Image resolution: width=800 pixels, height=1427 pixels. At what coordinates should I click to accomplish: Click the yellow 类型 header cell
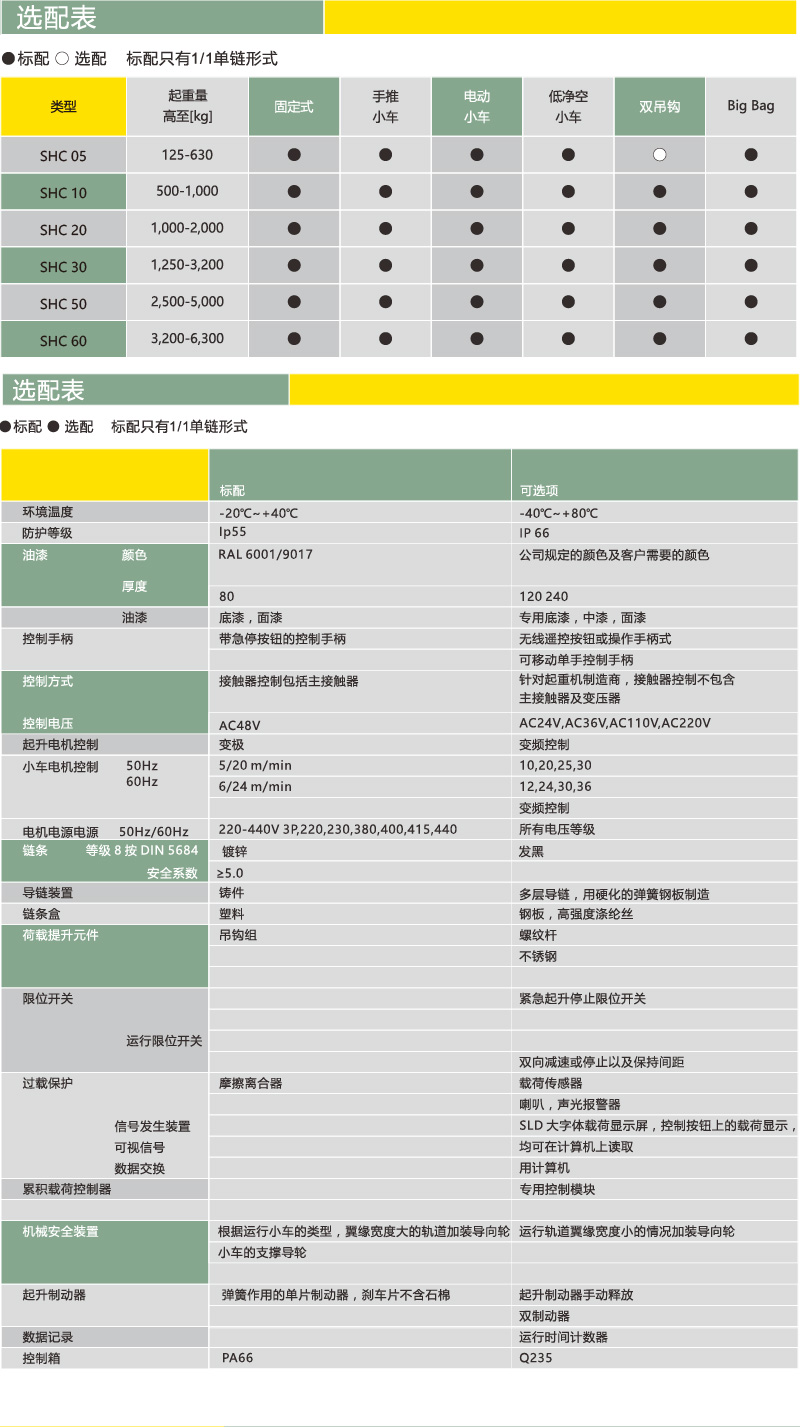coord(63,107)
